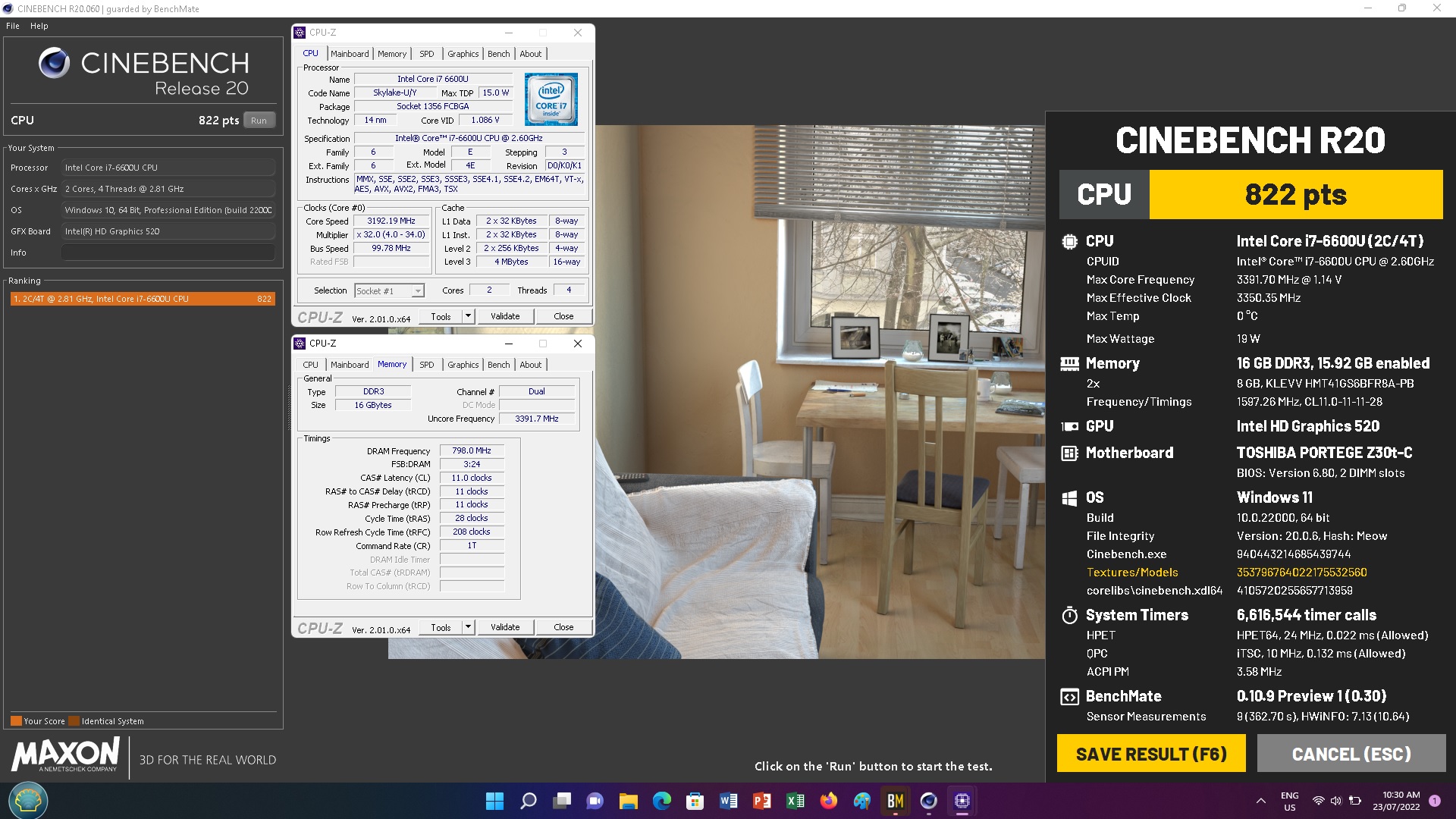Click the GPU card icon in BenchMate
The image size is (1456, 819).
pos(1069,427)
